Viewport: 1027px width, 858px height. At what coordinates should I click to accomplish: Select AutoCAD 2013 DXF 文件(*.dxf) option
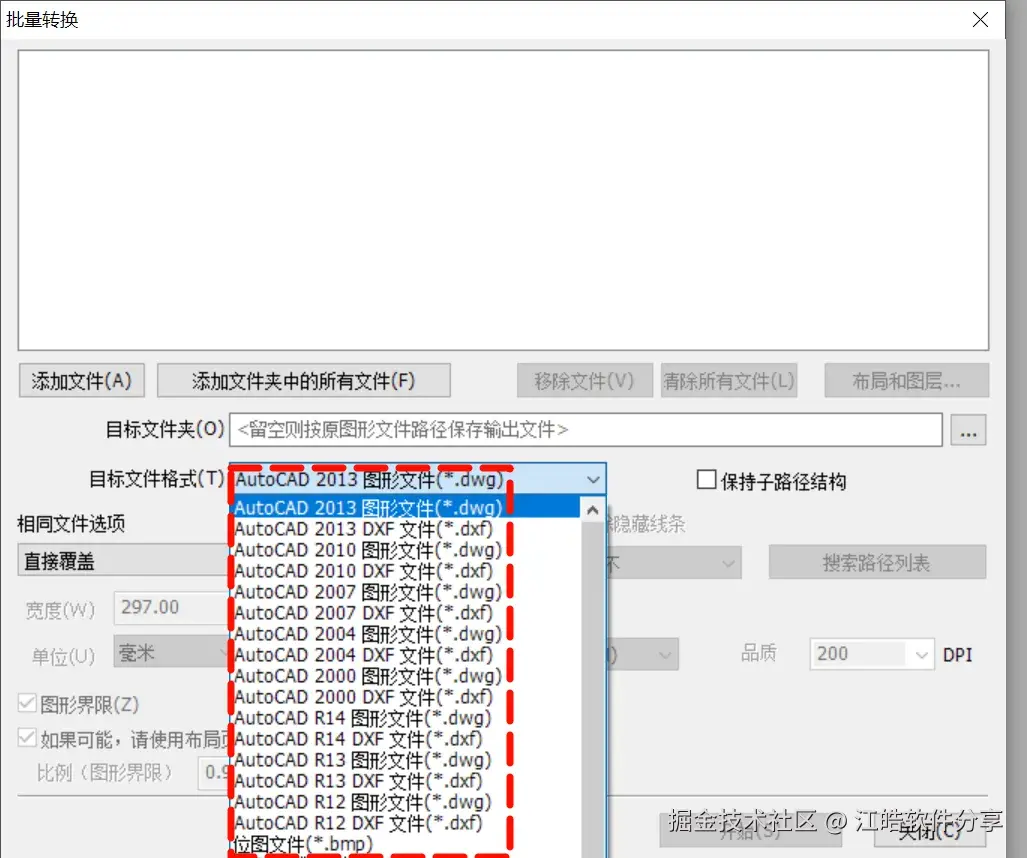point(406,529)
